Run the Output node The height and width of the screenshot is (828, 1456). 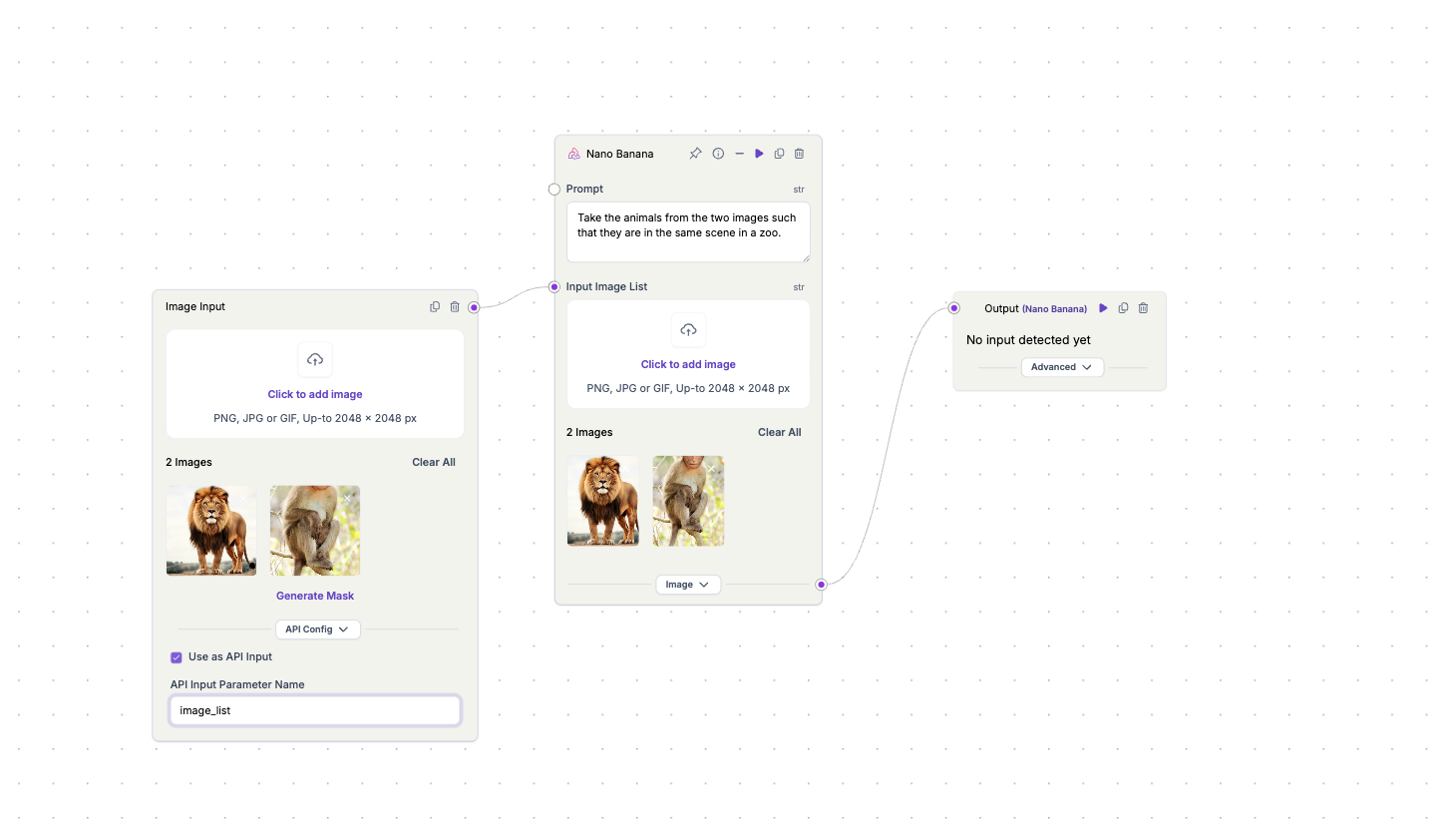click(1103, 308)
